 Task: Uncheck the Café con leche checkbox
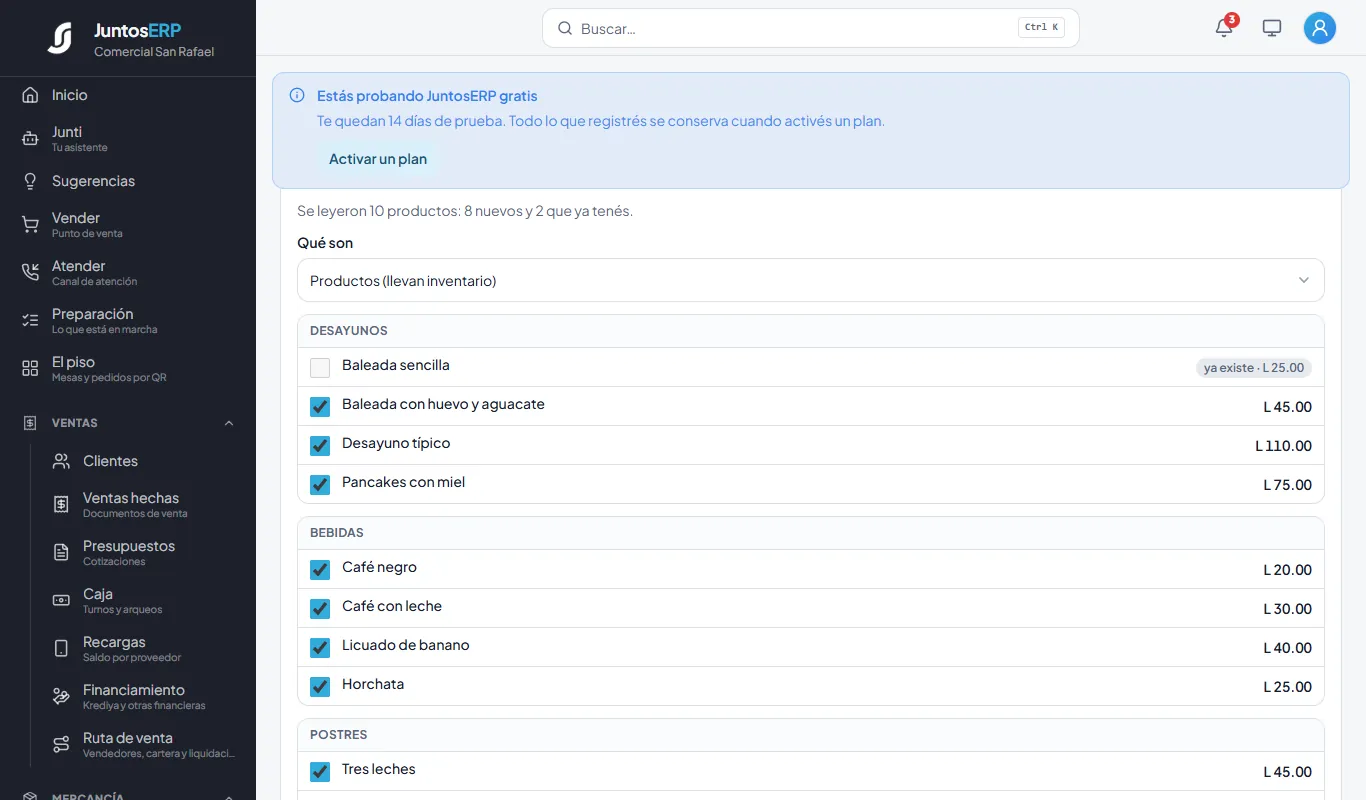[x=320, y=609]
